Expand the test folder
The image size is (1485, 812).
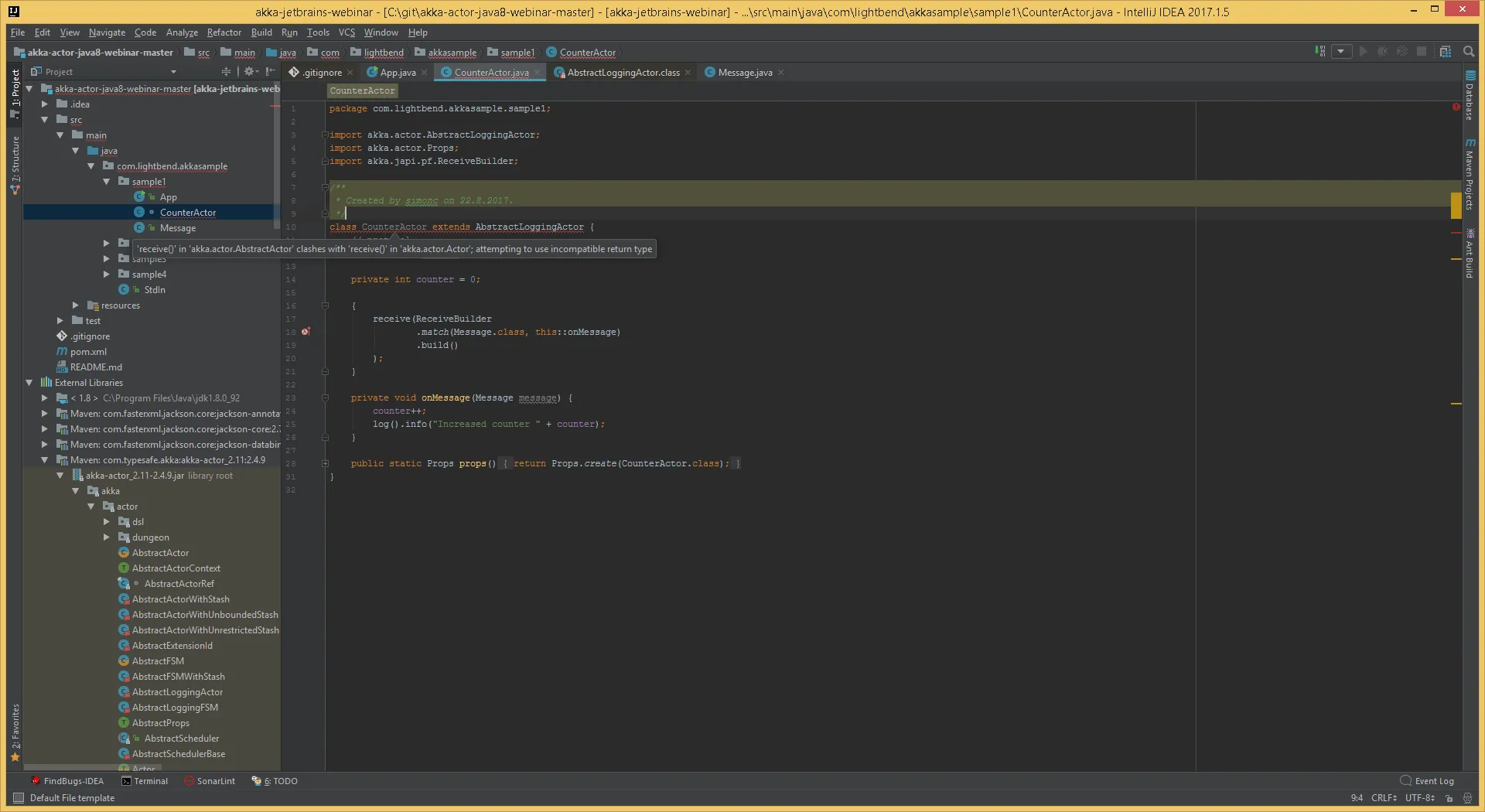pos(60,321)
